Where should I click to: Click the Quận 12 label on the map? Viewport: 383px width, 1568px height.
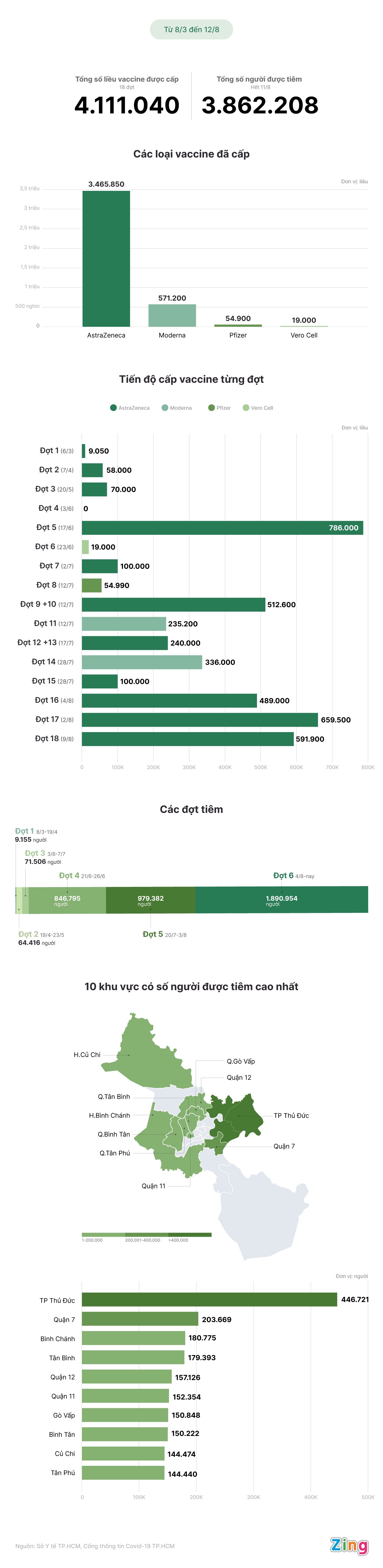coord(239,1077)
